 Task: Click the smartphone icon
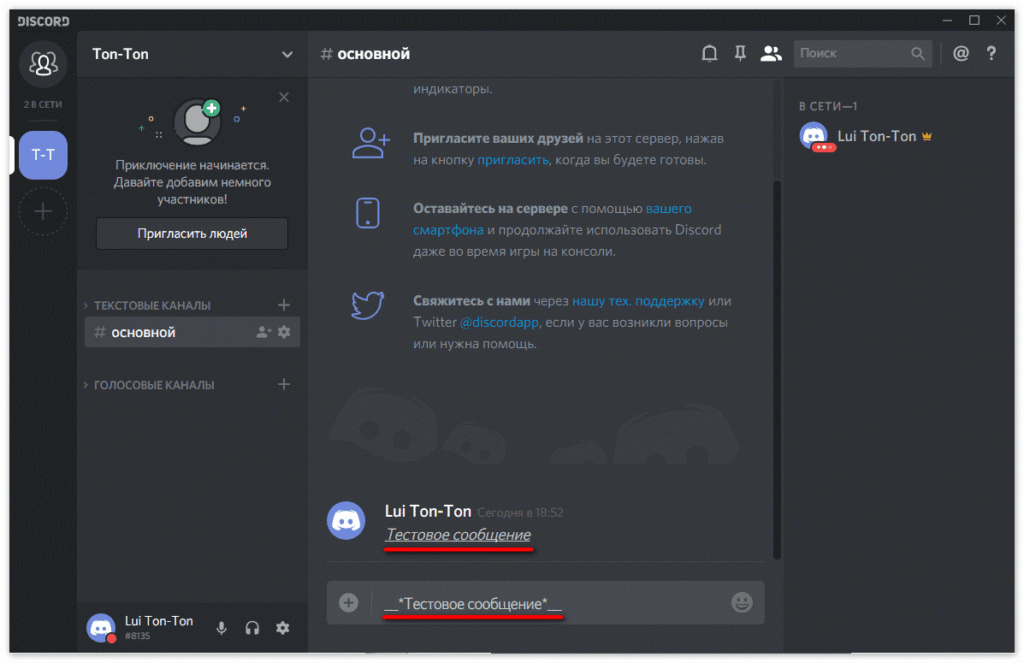[368, 213]
